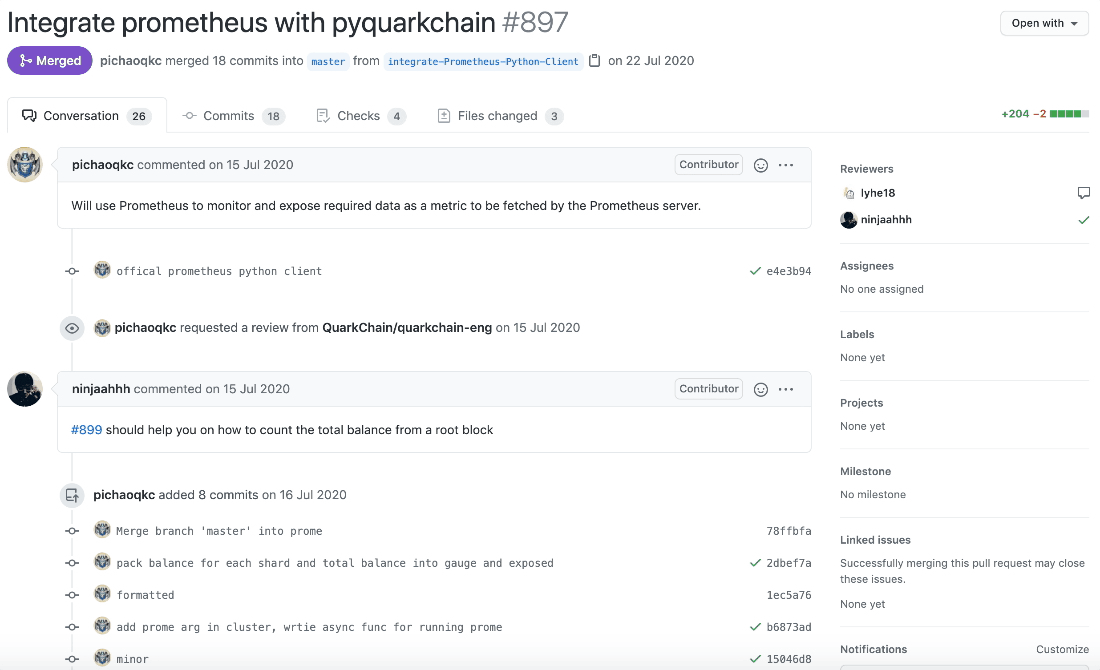
Task: Click the comment icon beside reviewer lyhe18
Action: click(1083, 193)
